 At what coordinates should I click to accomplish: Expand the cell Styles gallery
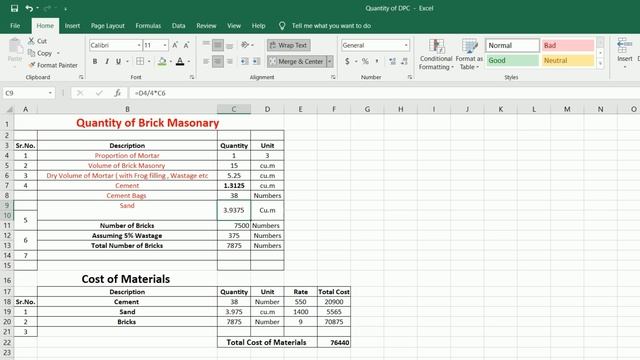tap(600, 63)
